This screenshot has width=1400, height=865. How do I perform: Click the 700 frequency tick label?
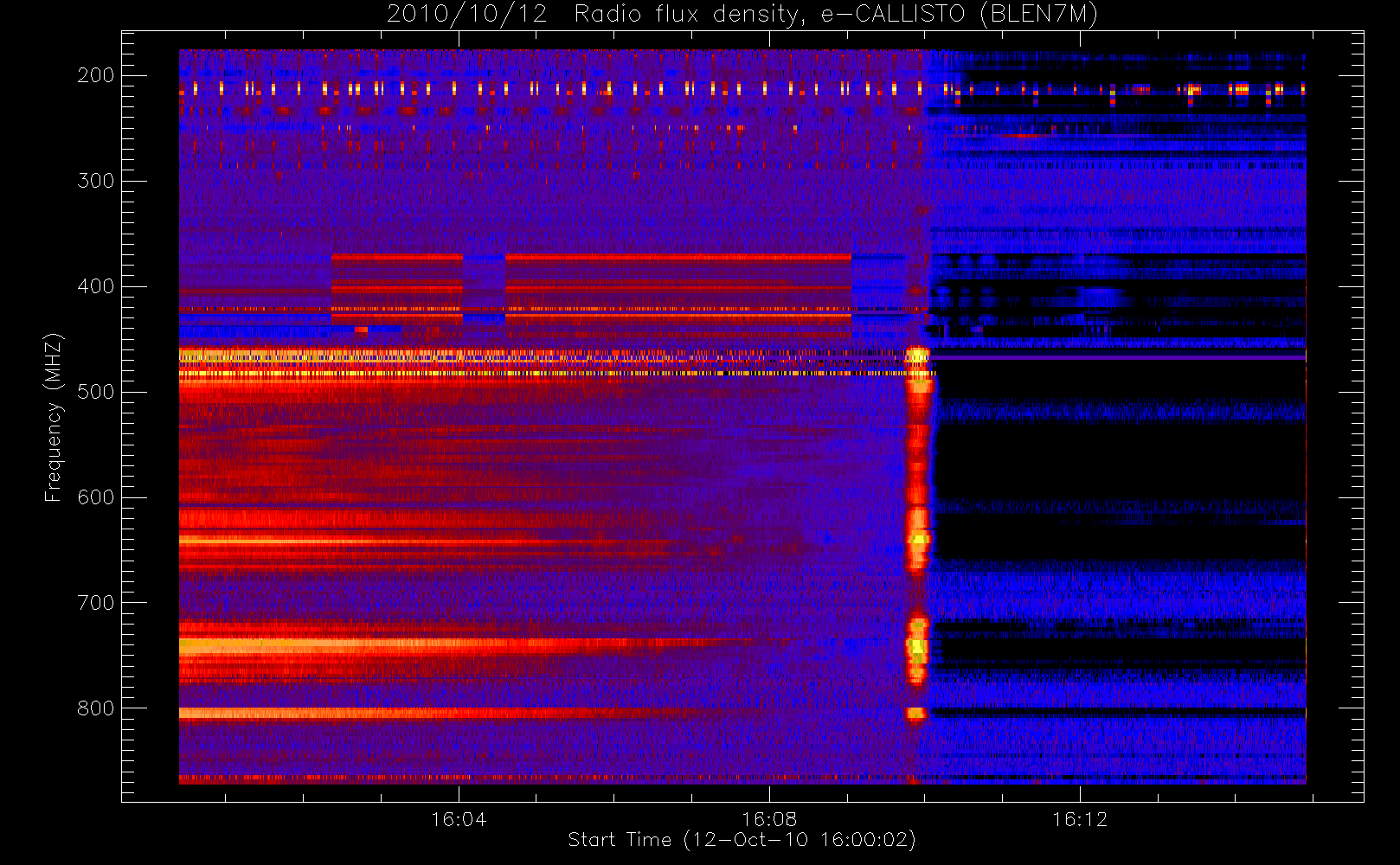tap(95, 603)
